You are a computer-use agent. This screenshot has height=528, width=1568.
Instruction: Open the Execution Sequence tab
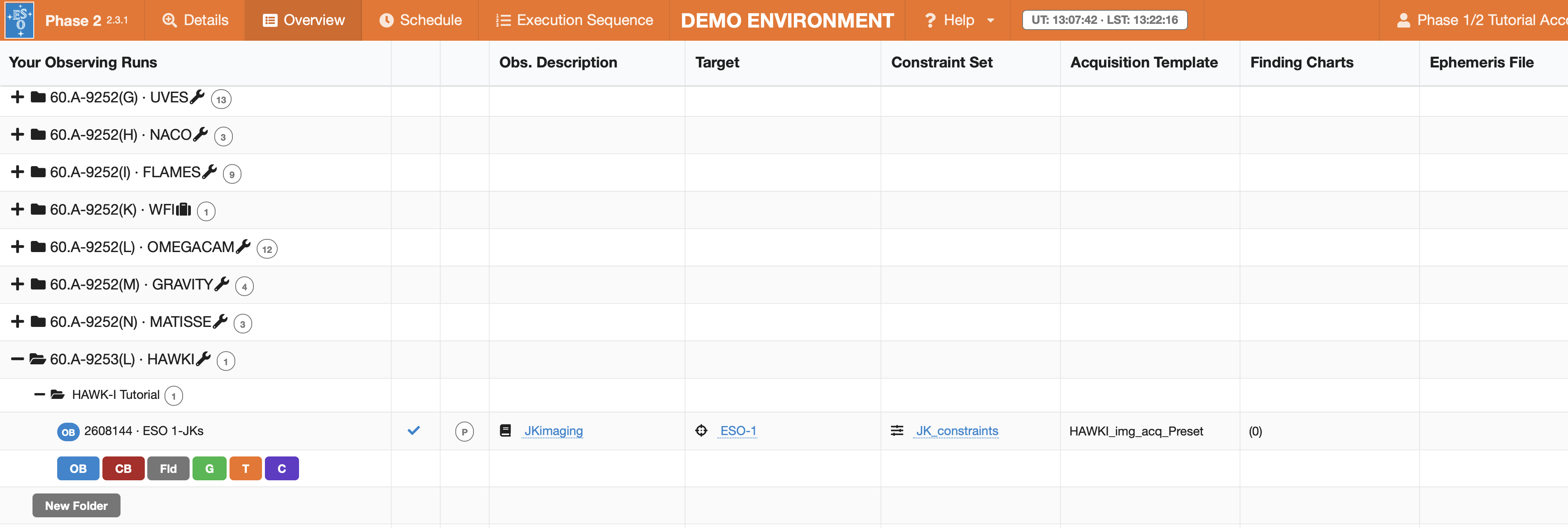tap(574, 20)
